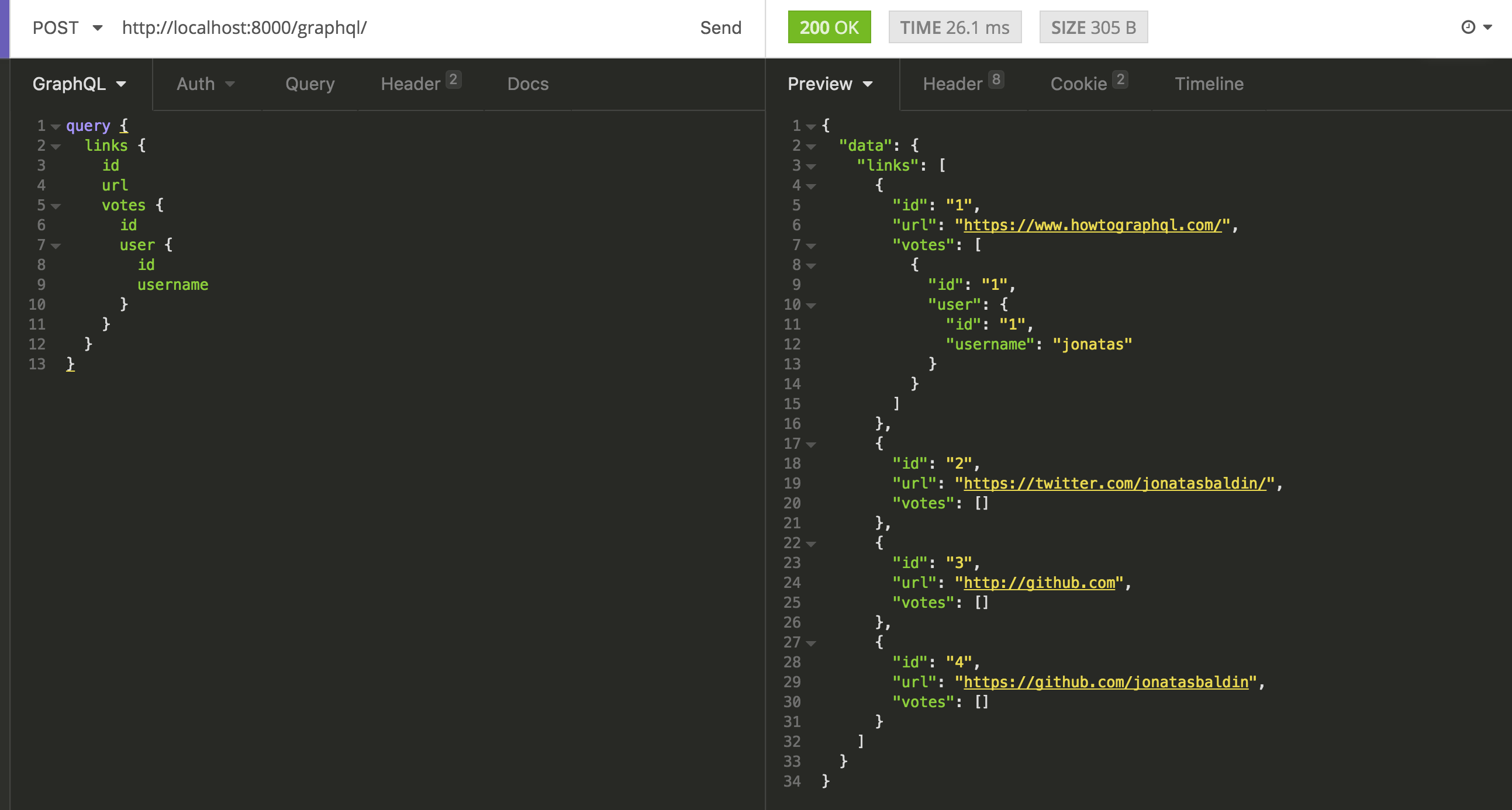Open the Cookie tab
The image size is (1512, 810).
click(x=1089, y=84)
